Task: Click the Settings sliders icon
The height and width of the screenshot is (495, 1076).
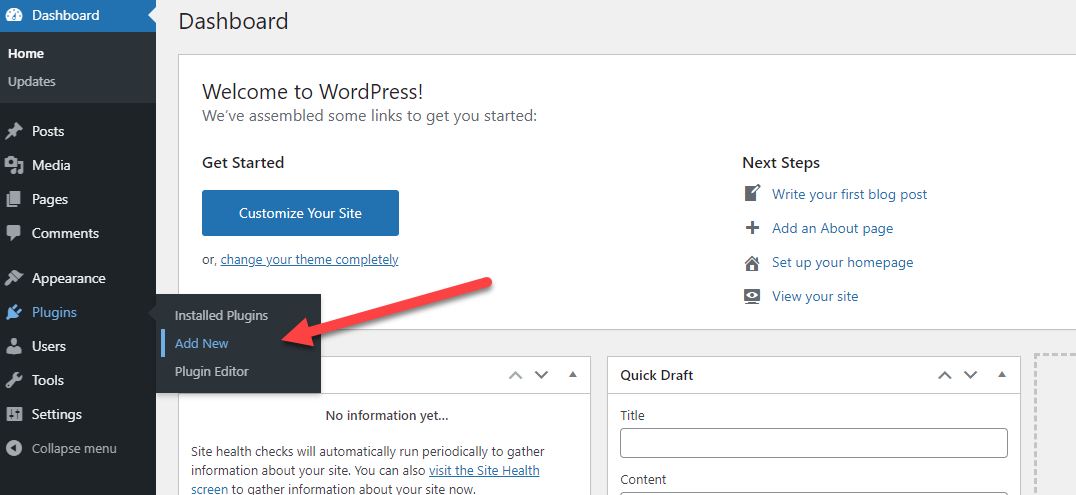Action: click(x=14, y=414)
